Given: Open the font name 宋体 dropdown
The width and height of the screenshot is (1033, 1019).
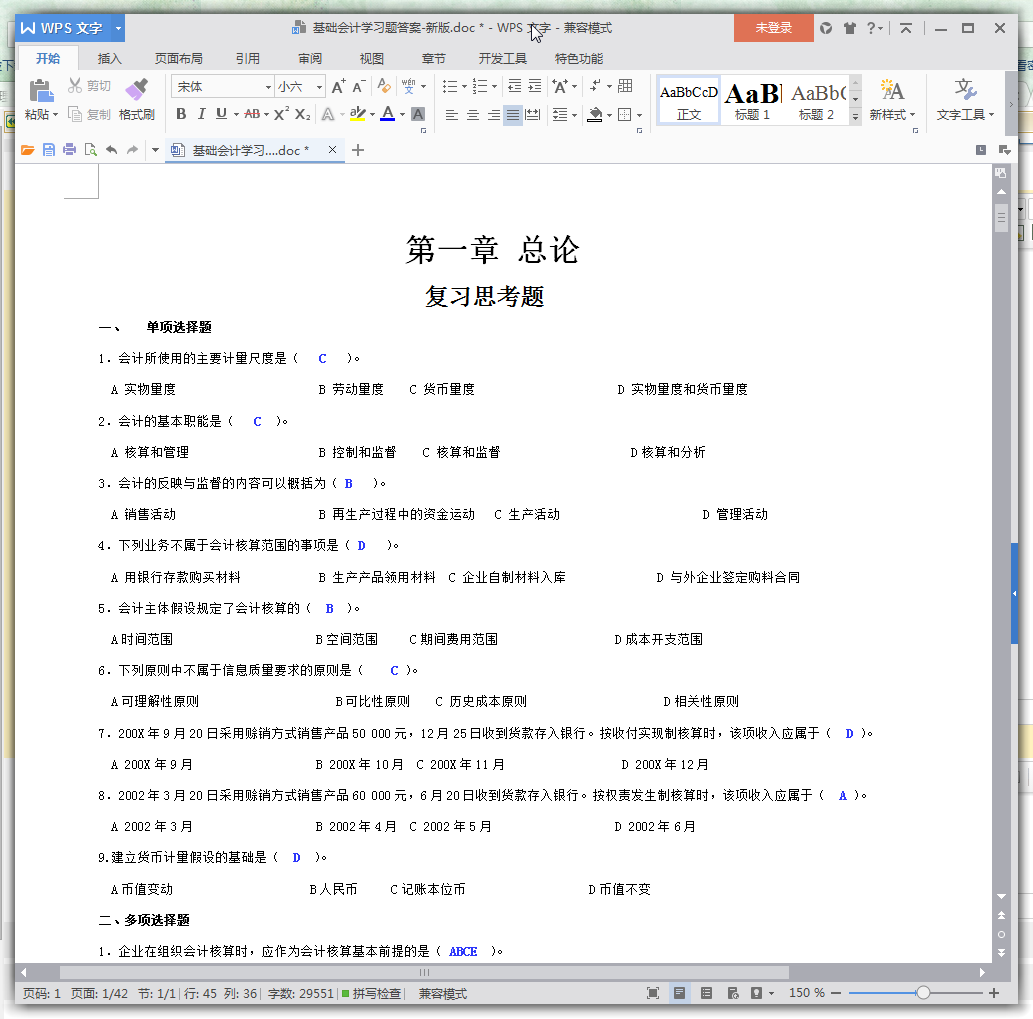Looking at the screenshot, I should (268, 87).
